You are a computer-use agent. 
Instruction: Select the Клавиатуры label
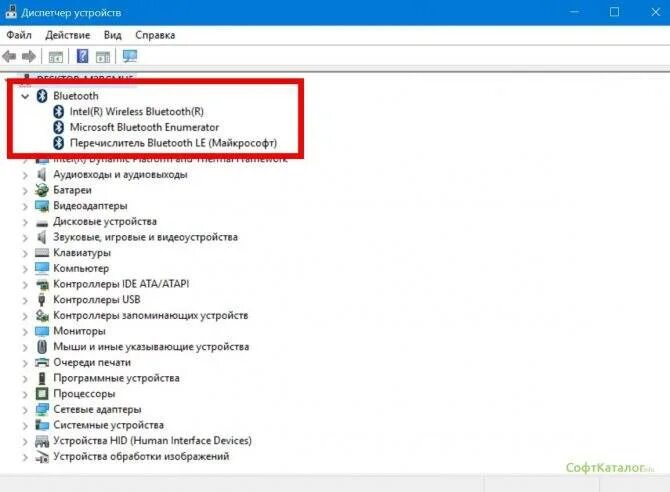[82, 253]
